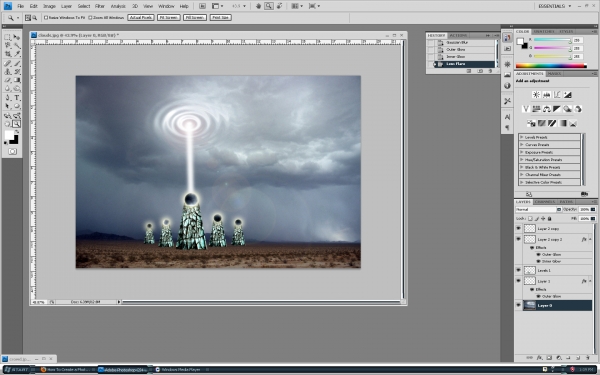
Task: Select the Crop tool
Action: coord(7,54)
